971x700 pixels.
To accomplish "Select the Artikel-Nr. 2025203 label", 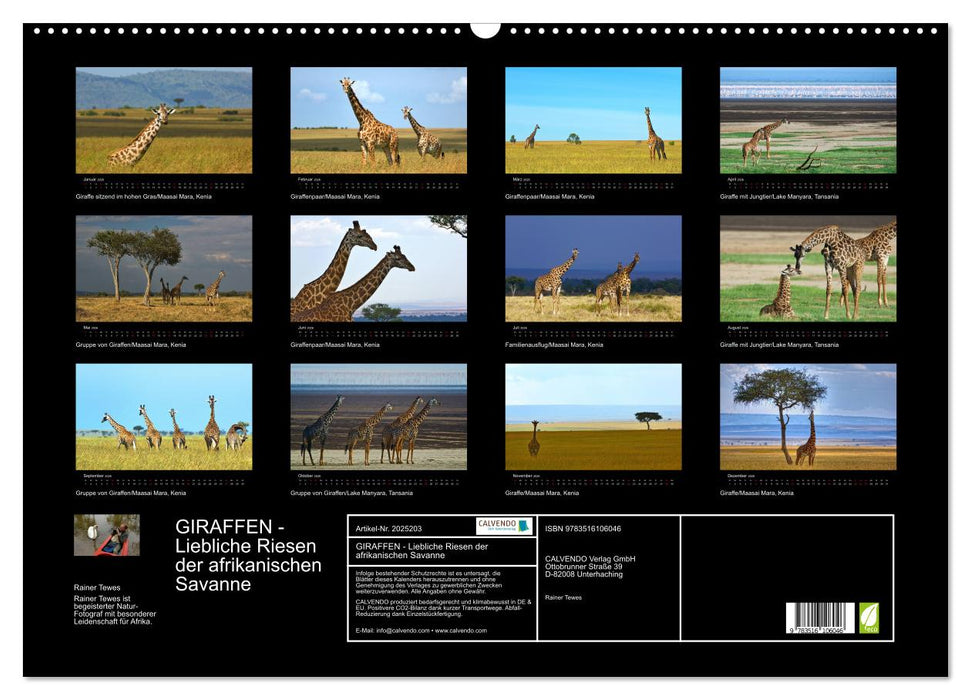I will coord(388,528).
